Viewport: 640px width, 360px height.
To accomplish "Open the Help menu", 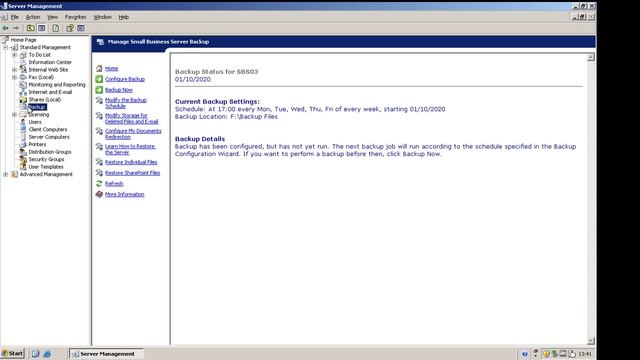I will (124, 17).
